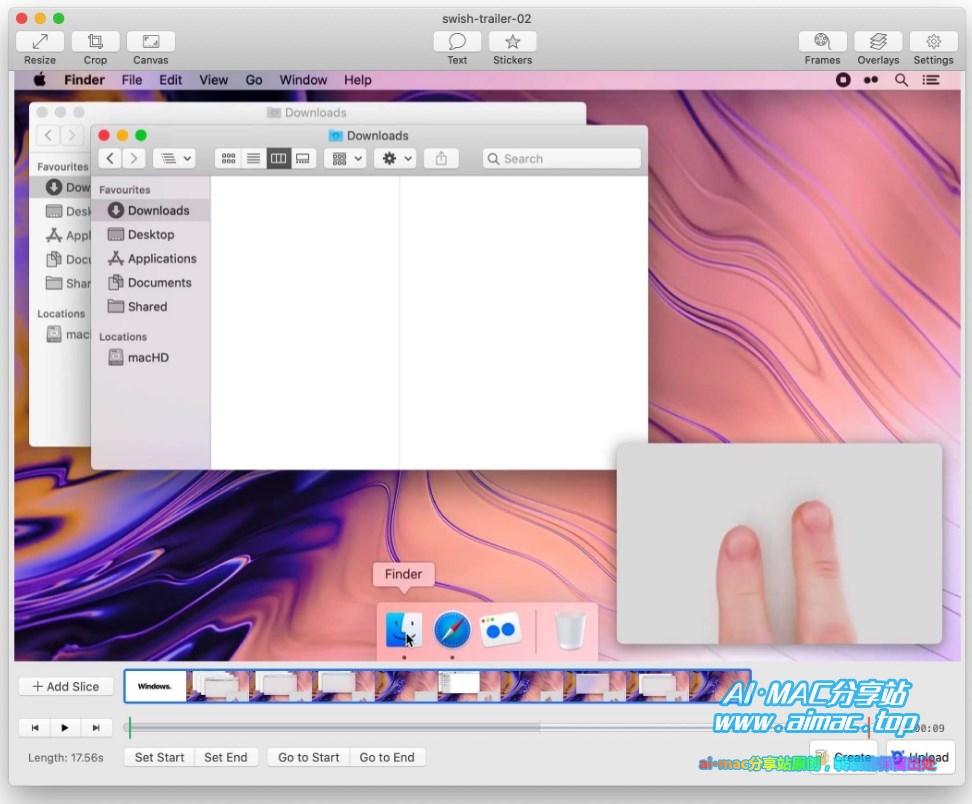Click the Finder icon in the Dock
972x804 pixels.
pyautogui.click(x=404, y=630)
